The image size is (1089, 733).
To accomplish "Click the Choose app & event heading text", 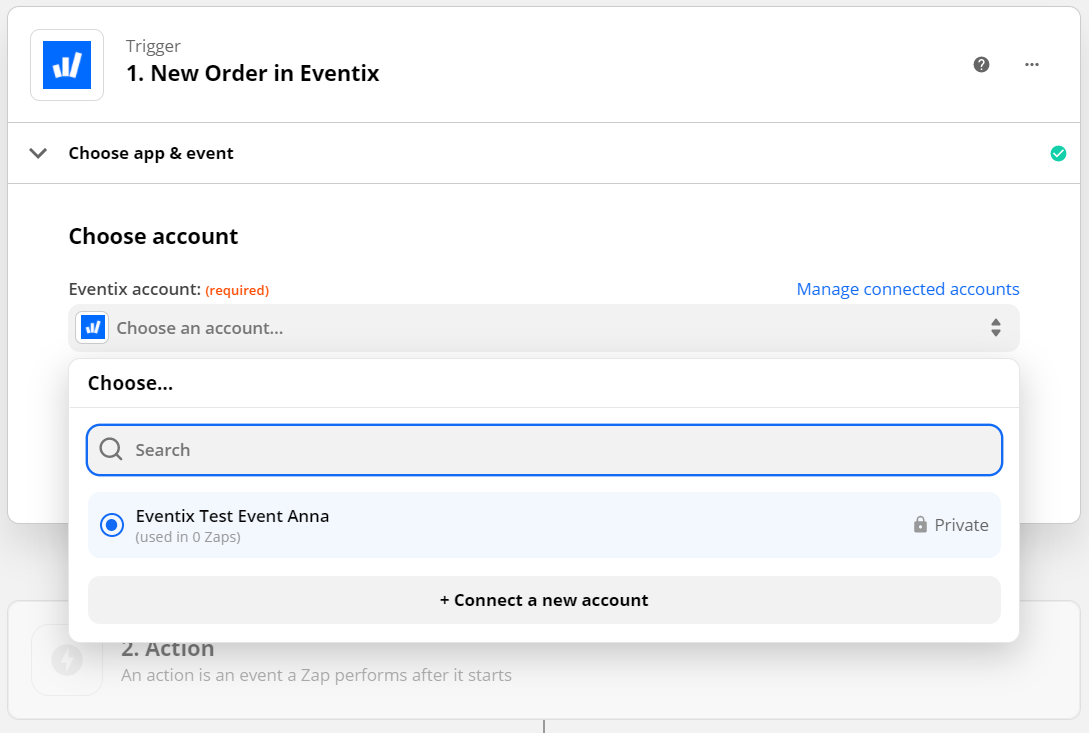I will click(151, 154).
